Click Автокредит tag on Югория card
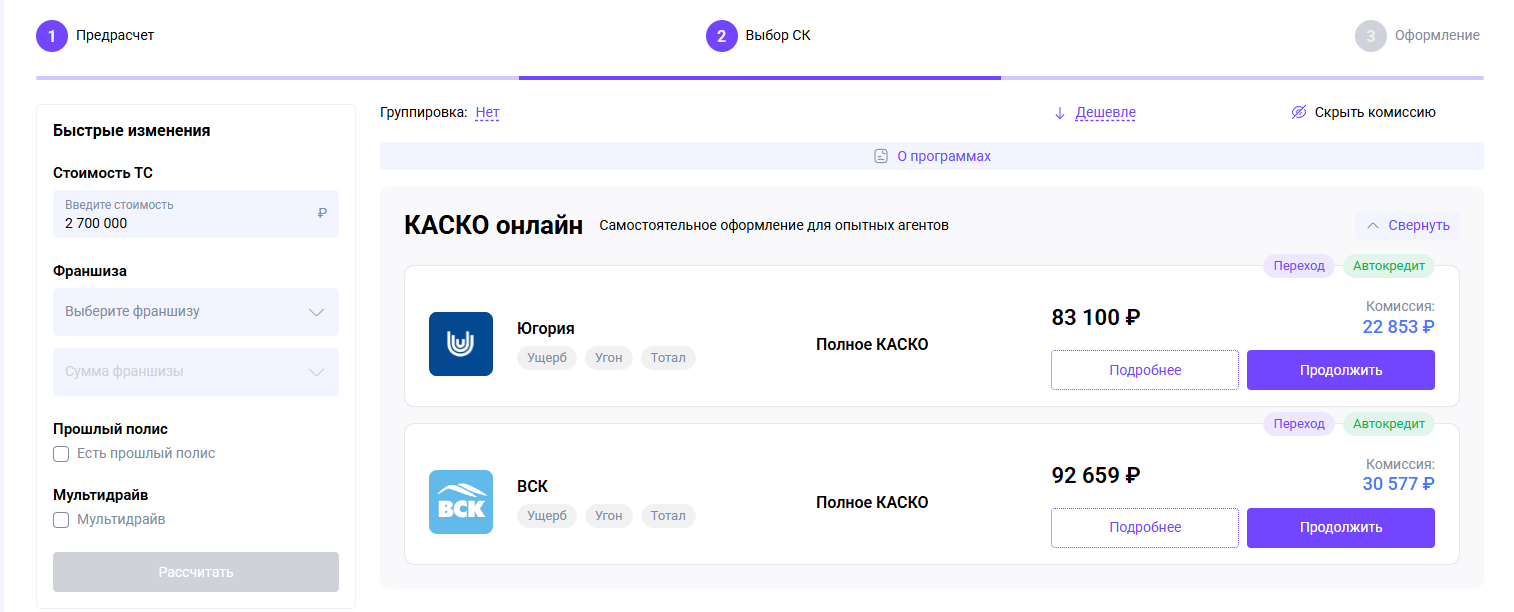The height and width of the screenshot is (612, 1514). point(1389,266)
